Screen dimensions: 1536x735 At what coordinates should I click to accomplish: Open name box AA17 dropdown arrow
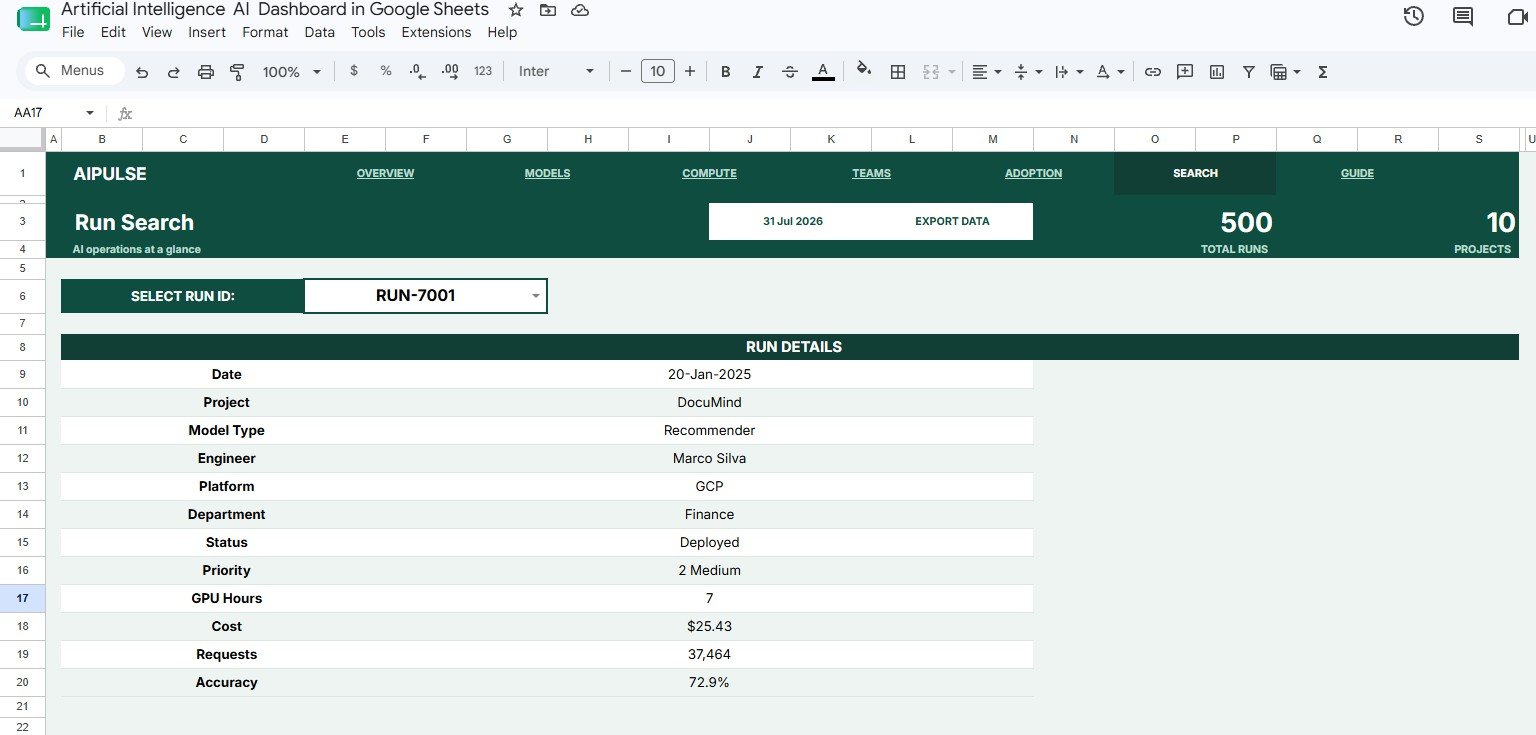click(x=90, y=113)
